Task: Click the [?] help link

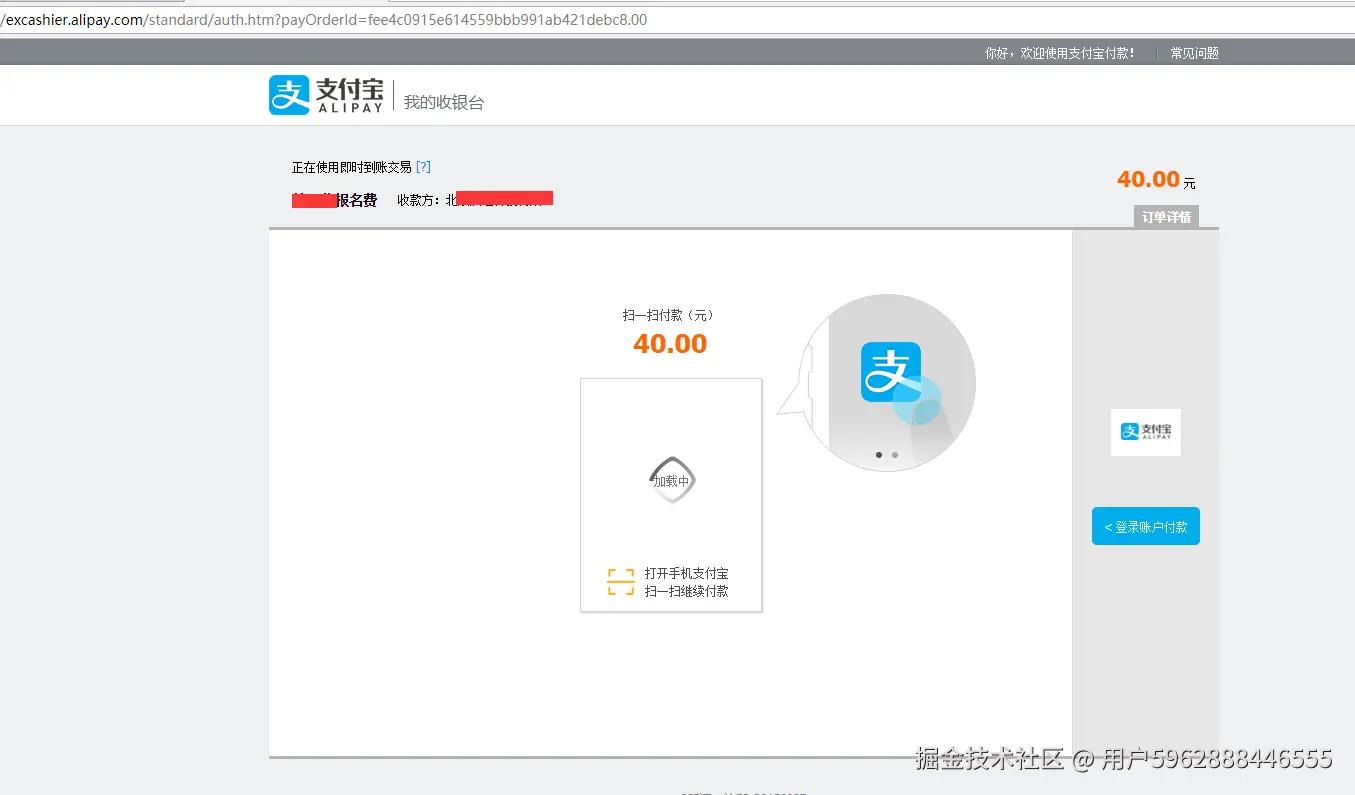Action: [423, 167]
